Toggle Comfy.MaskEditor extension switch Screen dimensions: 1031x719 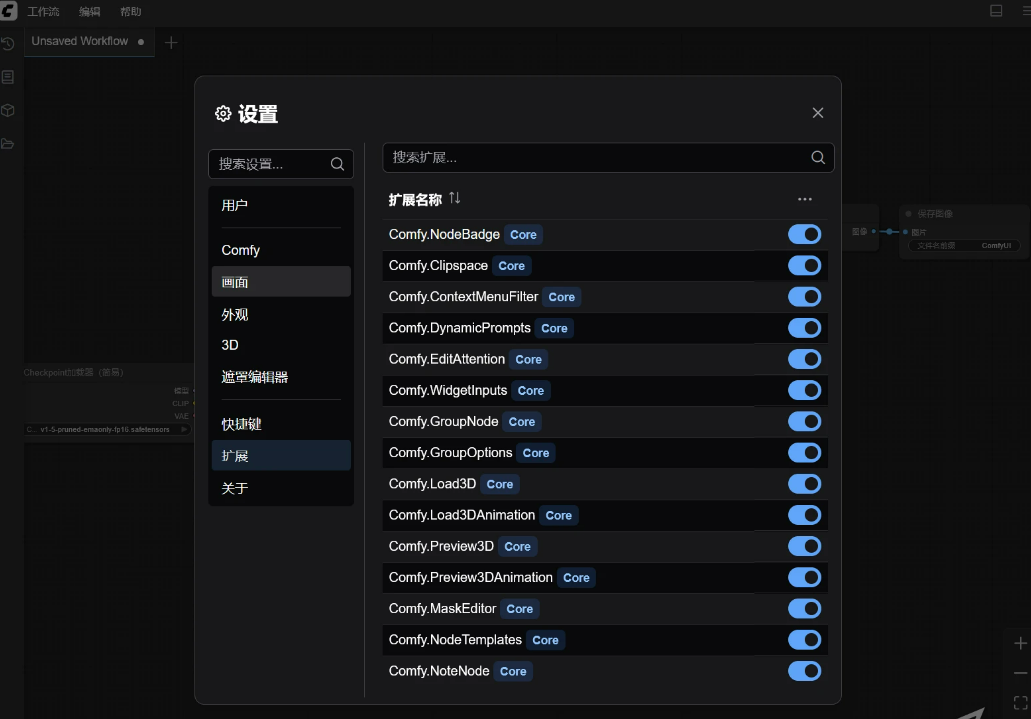(x=805, y=608)
